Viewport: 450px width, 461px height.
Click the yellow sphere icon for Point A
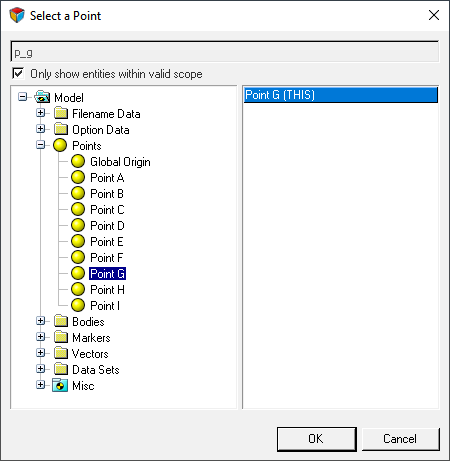[78, 178]
